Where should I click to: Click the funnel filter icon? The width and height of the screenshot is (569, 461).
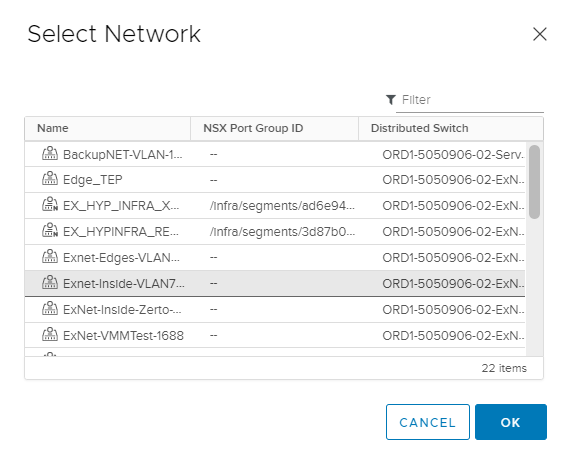point(390,99)
